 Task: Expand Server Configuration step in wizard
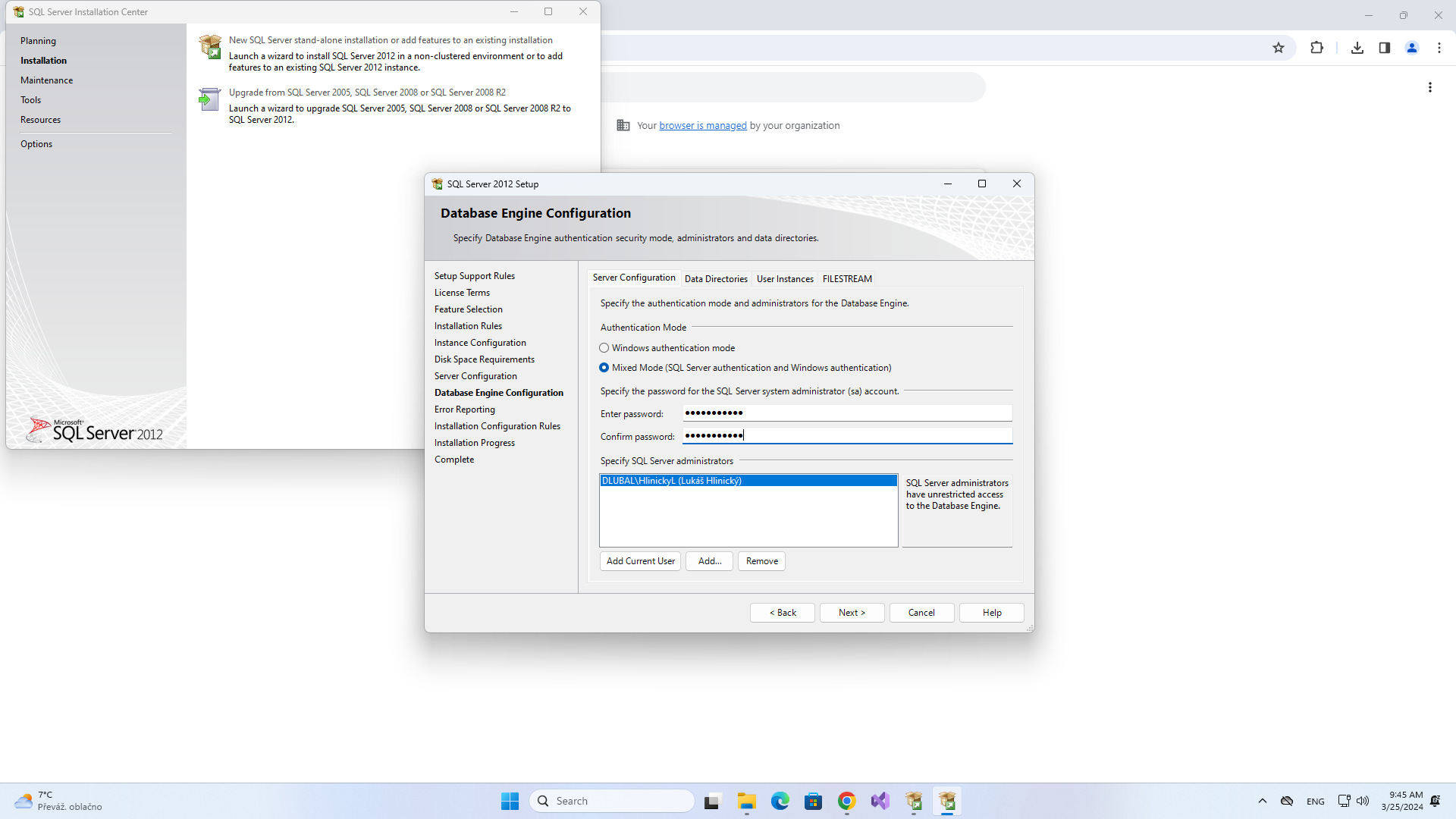(x=476, y=375)
